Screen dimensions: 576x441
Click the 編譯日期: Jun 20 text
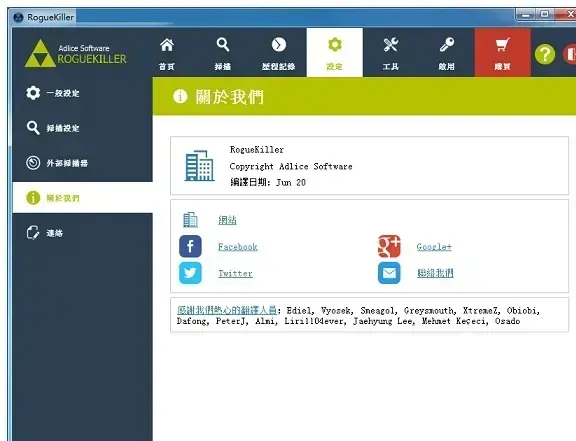tap(268, 182)
